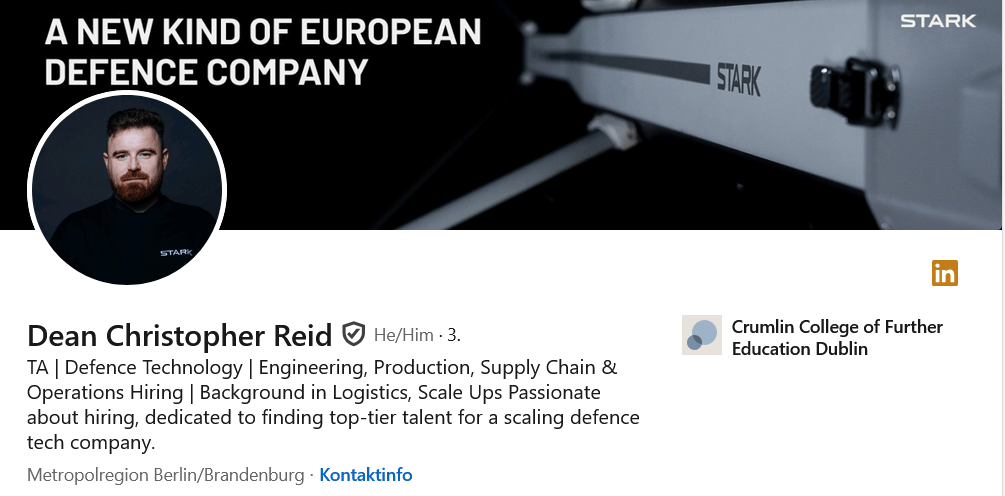Click the STARK logo in banner corner
The image size is (1005, 496).
pyautogui.click(x=937, y=21)
